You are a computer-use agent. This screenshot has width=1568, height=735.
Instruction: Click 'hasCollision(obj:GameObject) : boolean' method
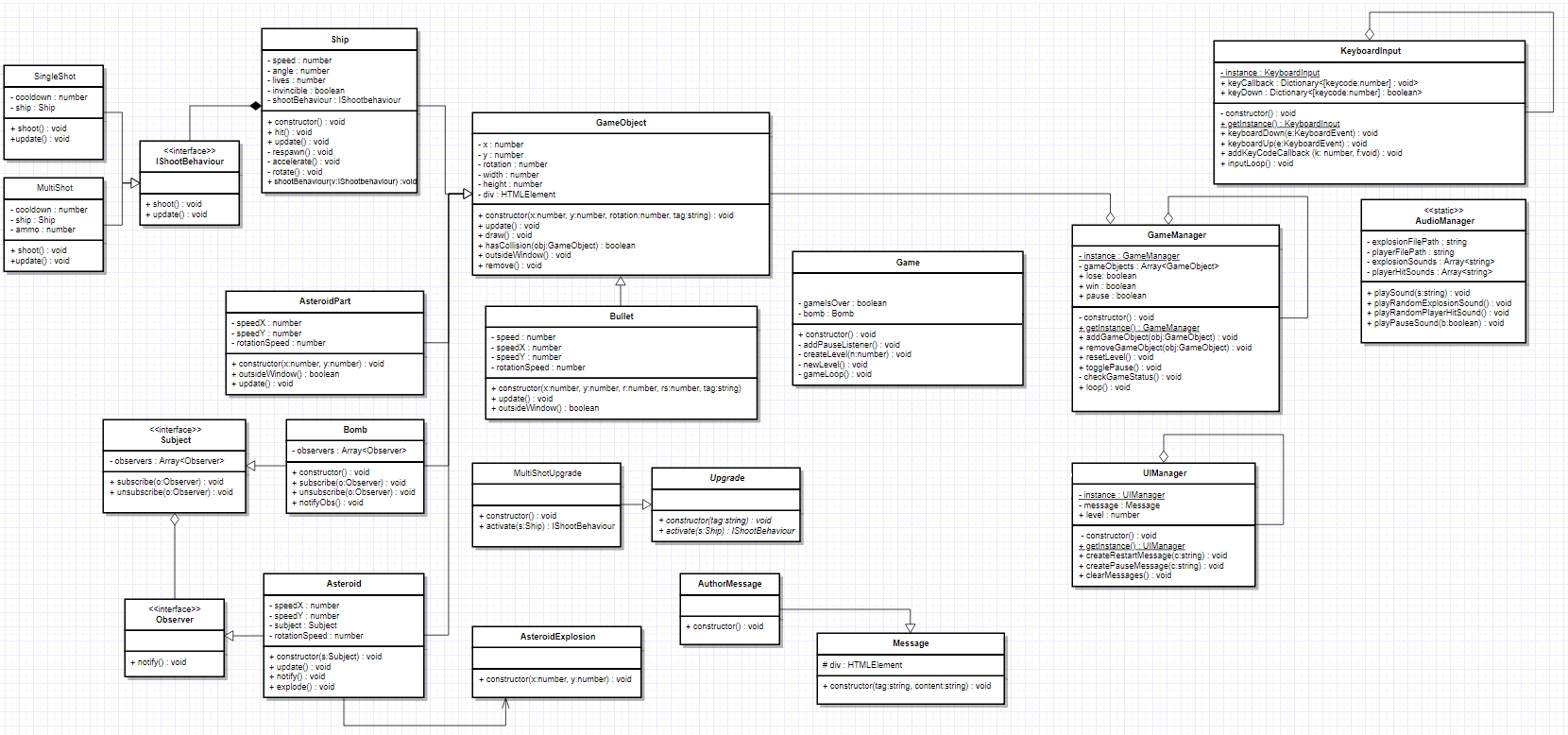(x=557, y=246)
